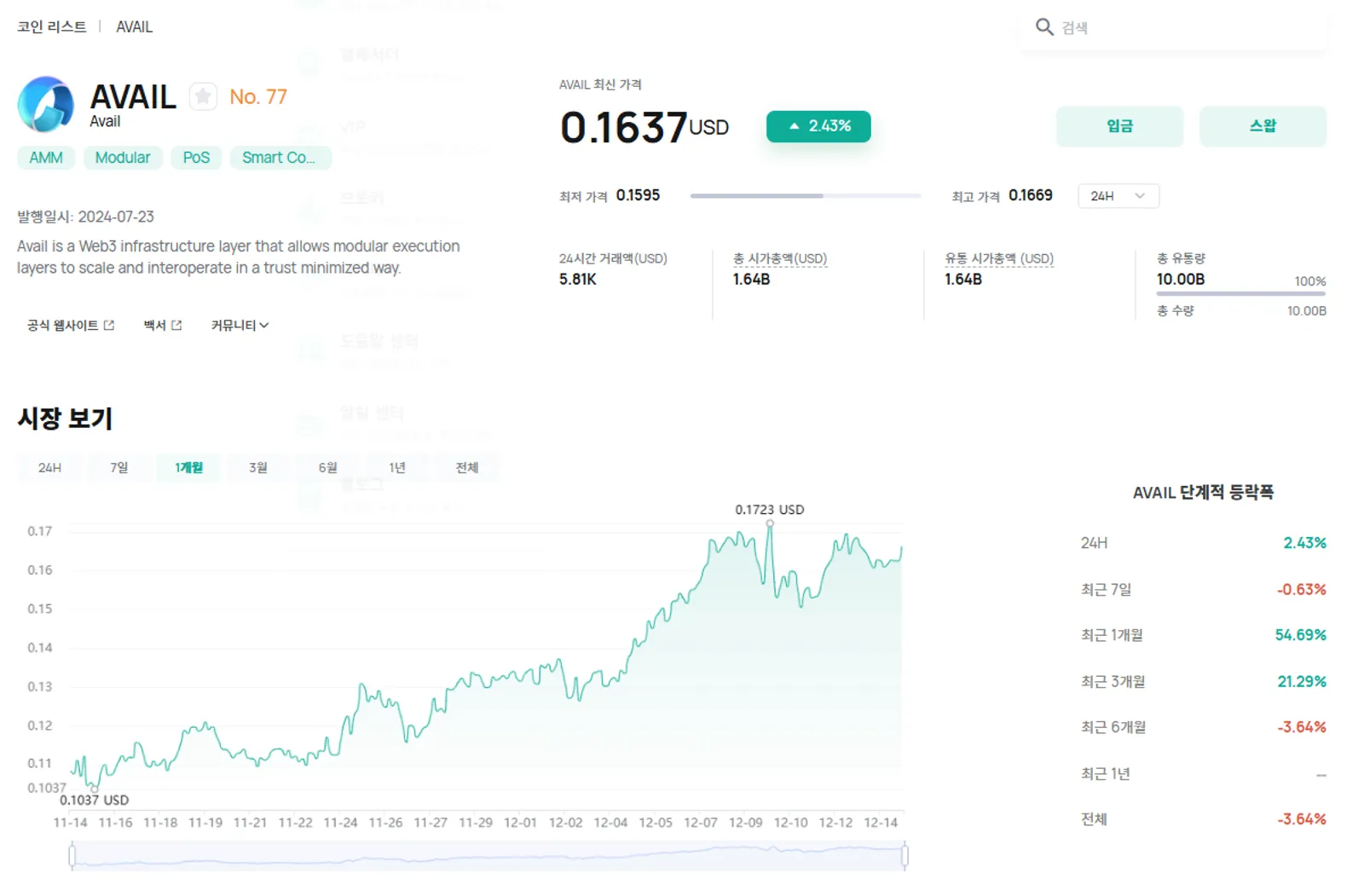Grab the left handle of chart range slider
This screenshot has height=896, width=1364.
point(72,855)
